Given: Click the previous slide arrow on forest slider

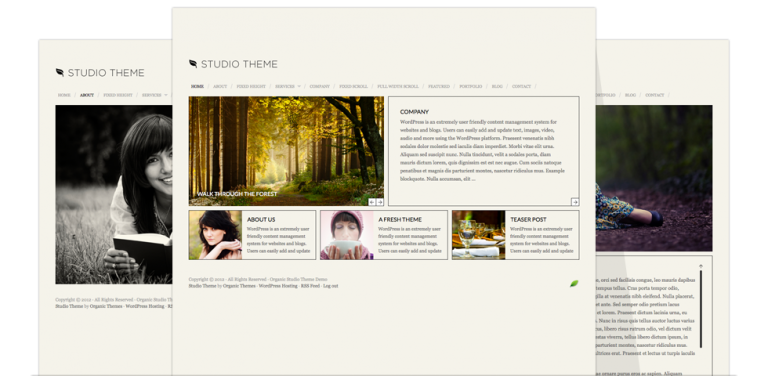Looking at the screenshot, I should click(372, 202).
